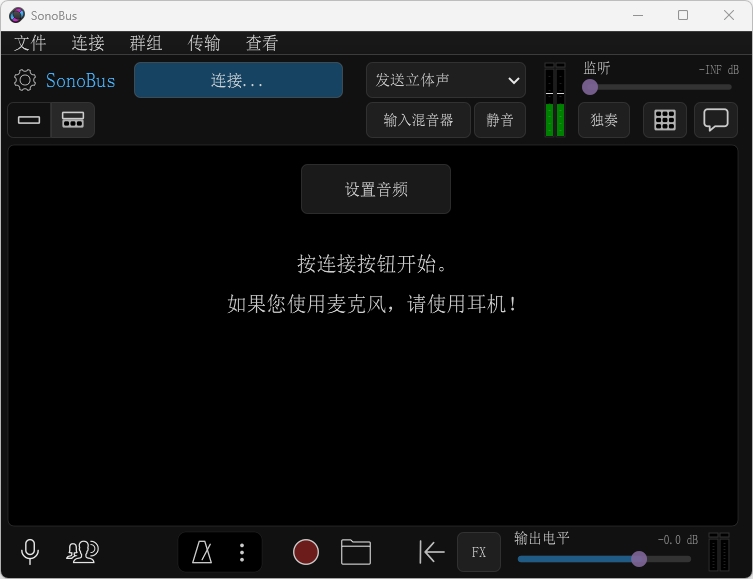Toggle the 独奏 solo button
This screenshot has width=753, height=579.
click(x=604, y=120)
